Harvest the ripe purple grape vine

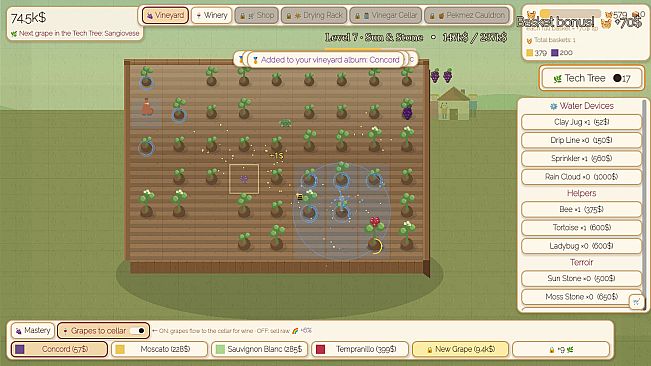click(x=407, y=110)
